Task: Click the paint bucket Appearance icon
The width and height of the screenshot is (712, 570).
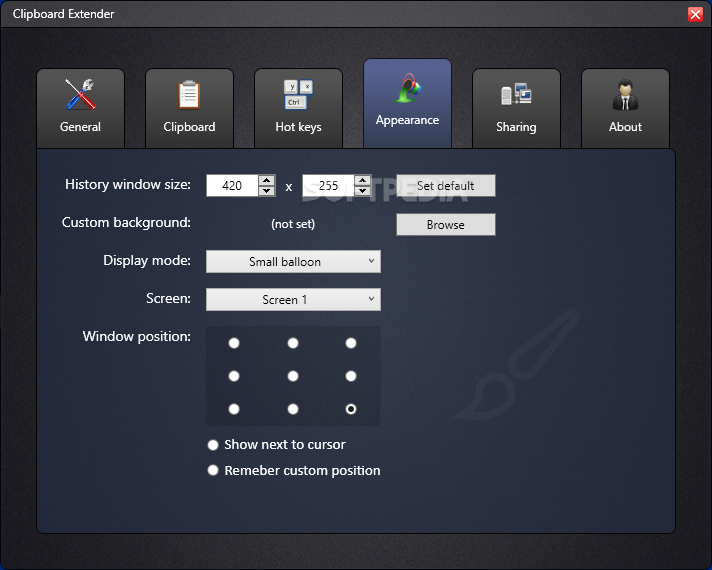Action: tap(408, 88)
